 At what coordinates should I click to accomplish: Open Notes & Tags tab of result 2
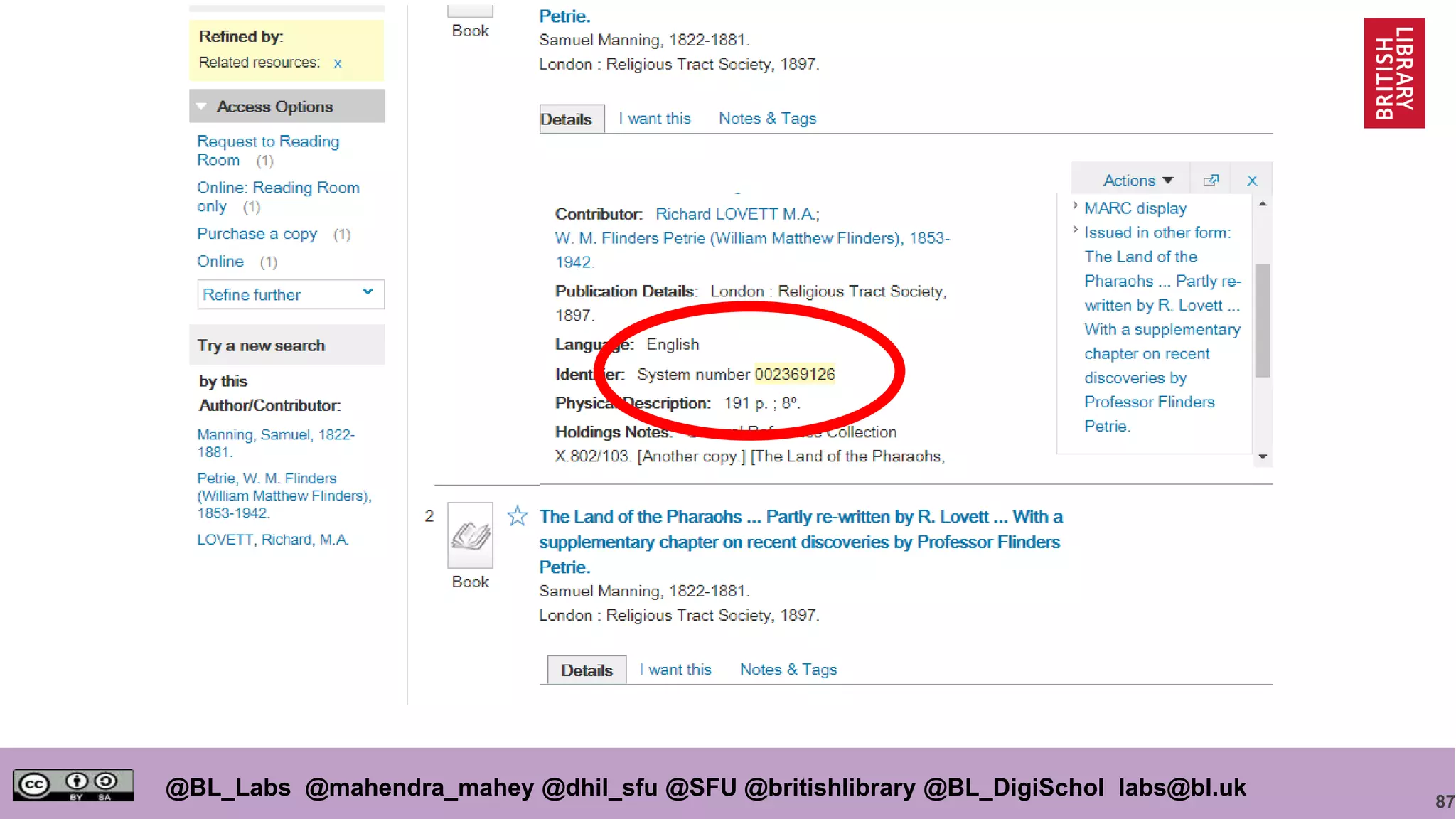click(x=788, y=670)
